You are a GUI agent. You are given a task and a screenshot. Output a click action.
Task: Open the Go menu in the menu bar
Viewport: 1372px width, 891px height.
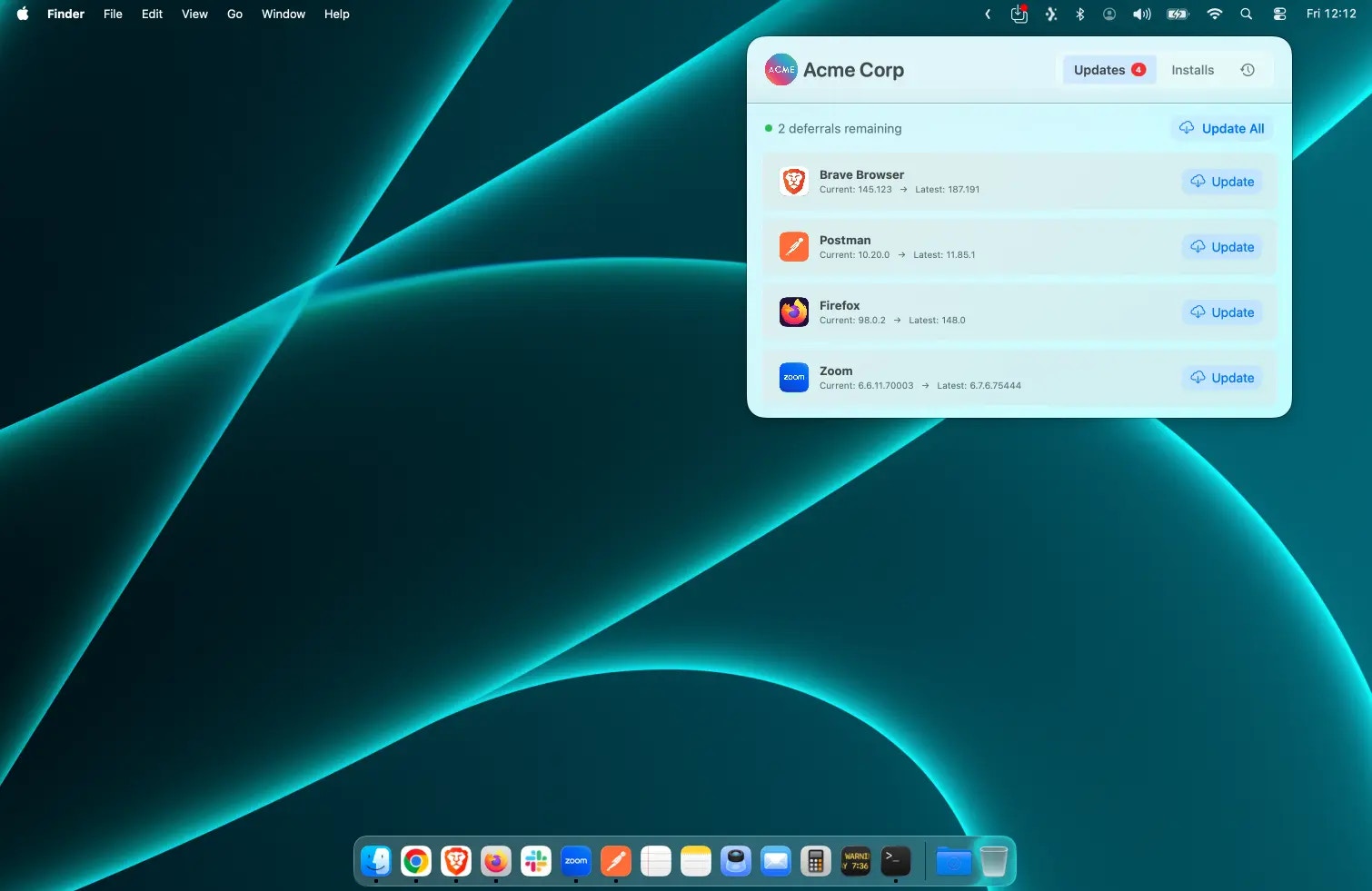click(234, 14)
